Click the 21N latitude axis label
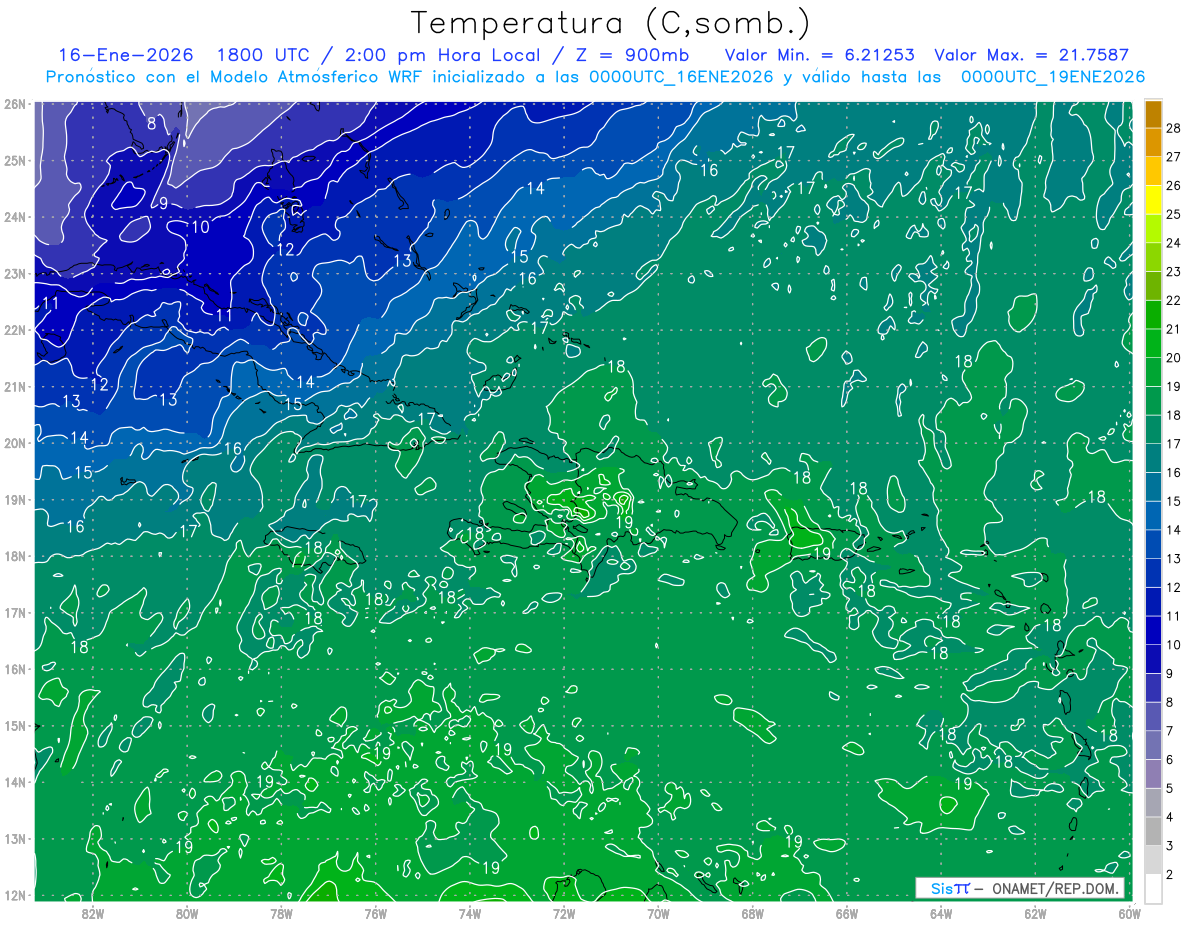This screenshot has height=927, width=1200. pos(15,387)
